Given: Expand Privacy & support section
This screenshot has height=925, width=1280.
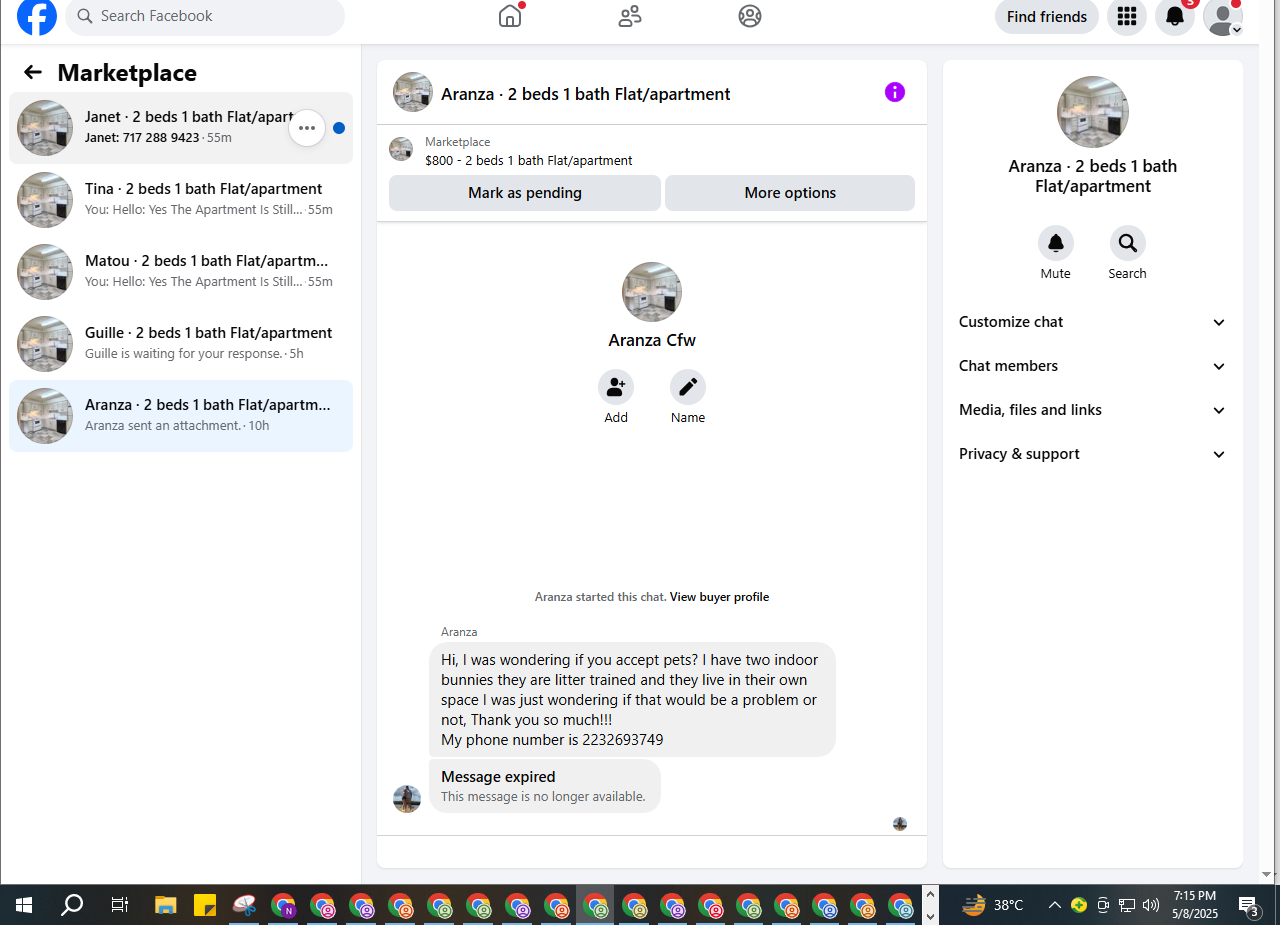Looking at the screenshot, I should click(1093, 454).
